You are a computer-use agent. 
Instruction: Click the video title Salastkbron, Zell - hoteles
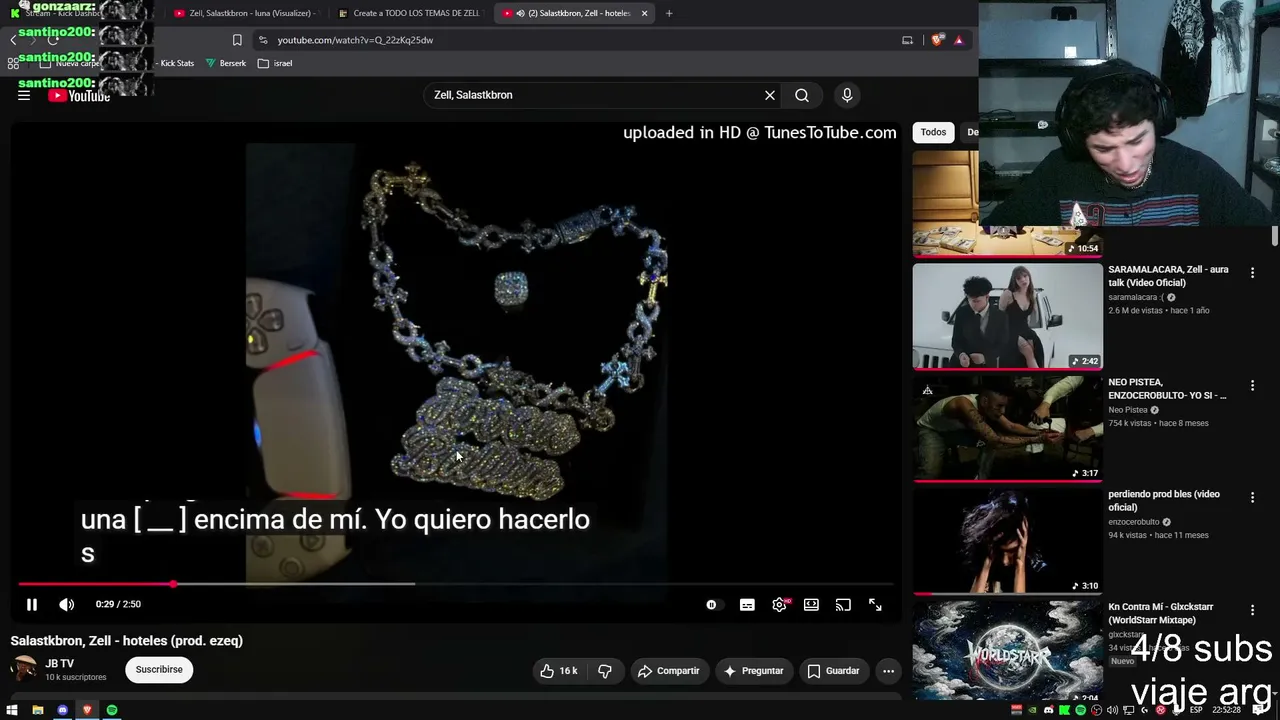127,641
